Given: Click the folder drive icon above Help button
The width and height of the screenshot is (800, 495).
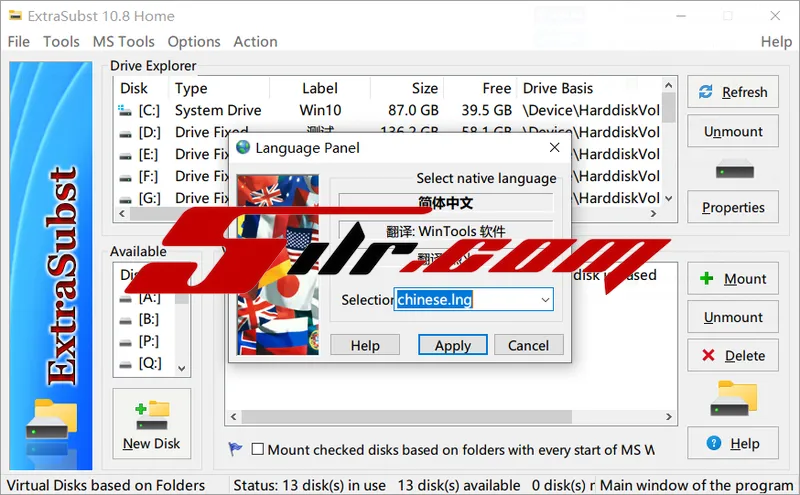Looking at the screenshot, I should coord(734,398).
